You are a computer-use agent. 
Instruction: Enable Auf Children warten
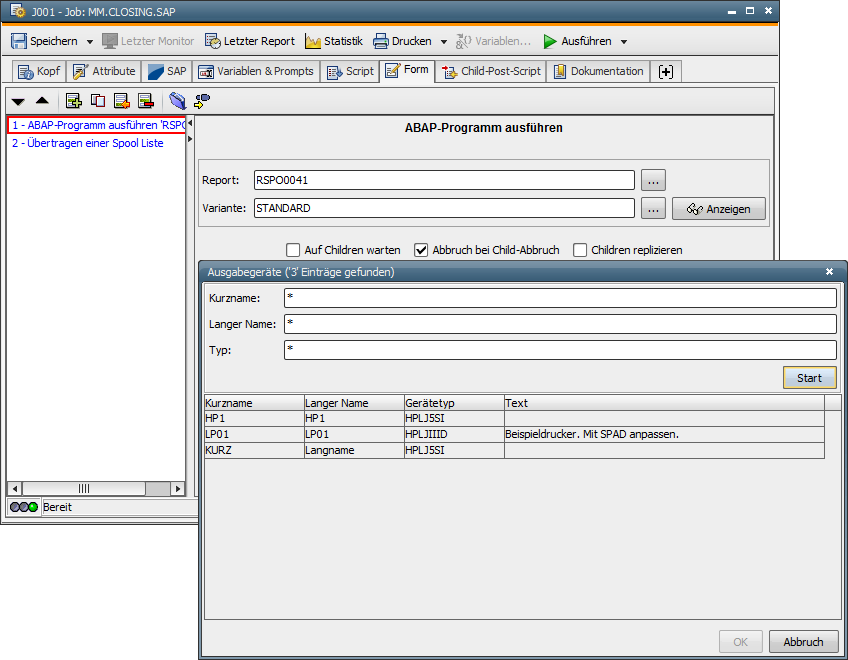[293, 250]
